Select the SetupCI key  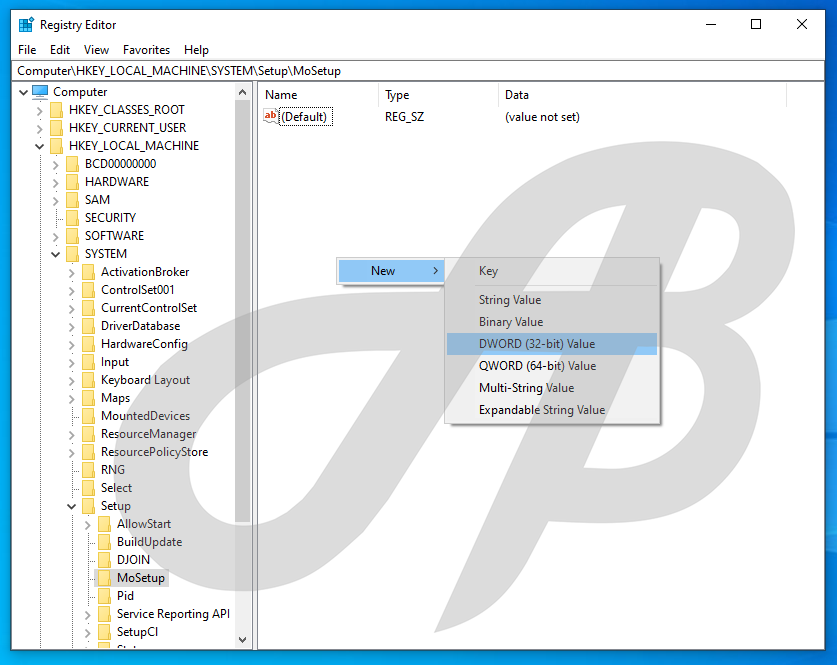click(137, 632)
